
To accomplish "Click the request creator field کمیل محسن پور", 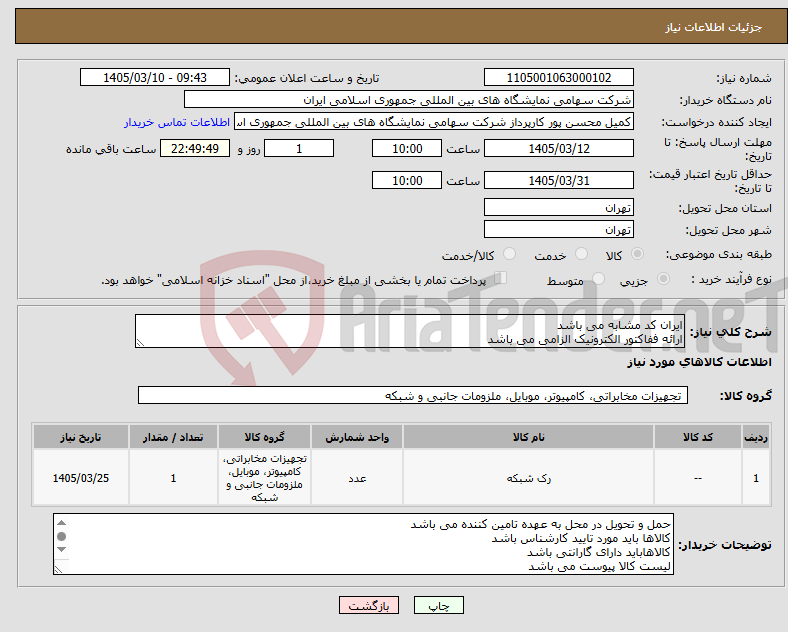I will [434, 122].
